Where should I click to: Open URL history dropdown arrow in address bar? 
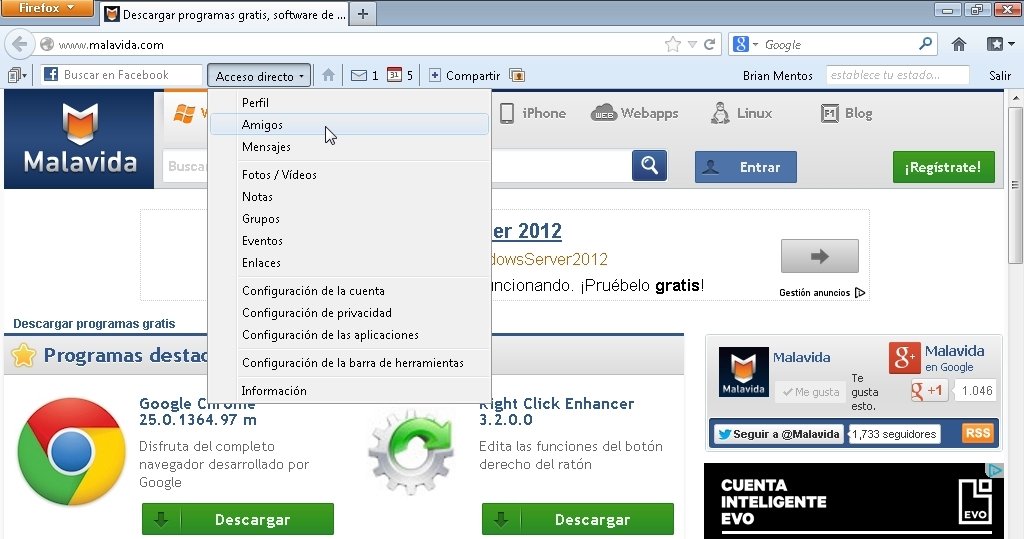(692, 44)
